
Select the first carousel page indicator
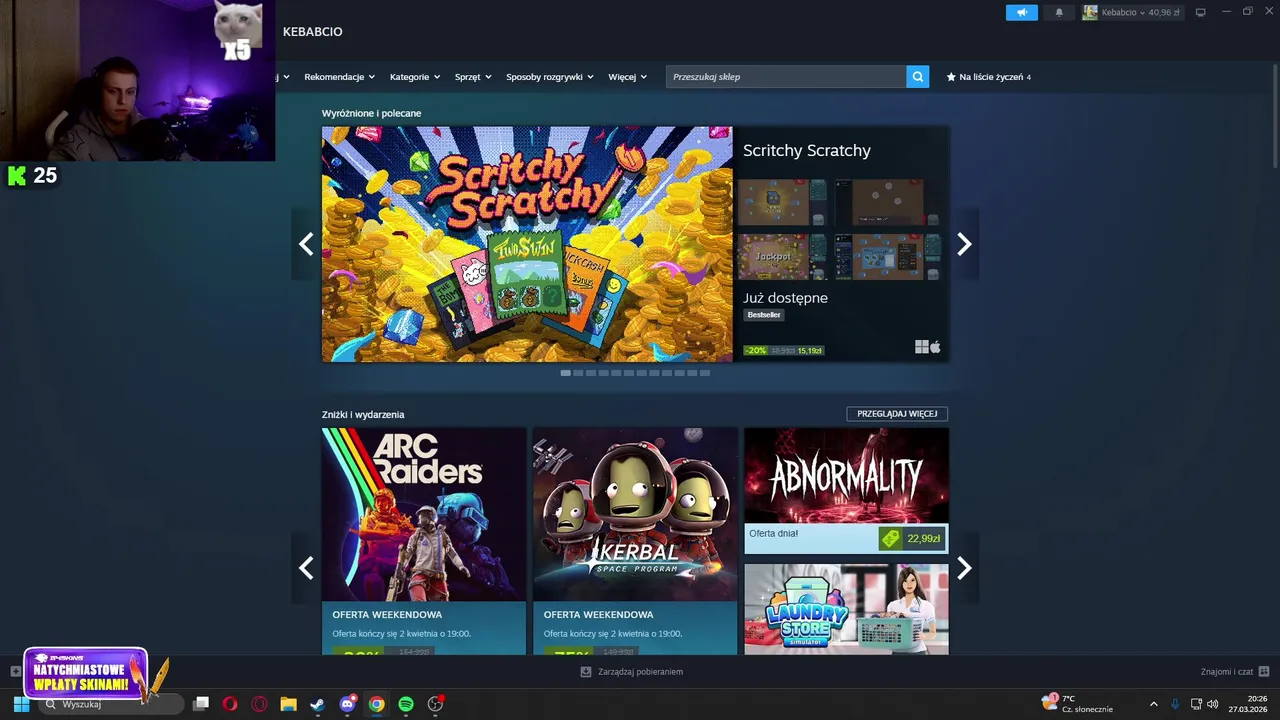pyautogui.click(x=566, y=373)
